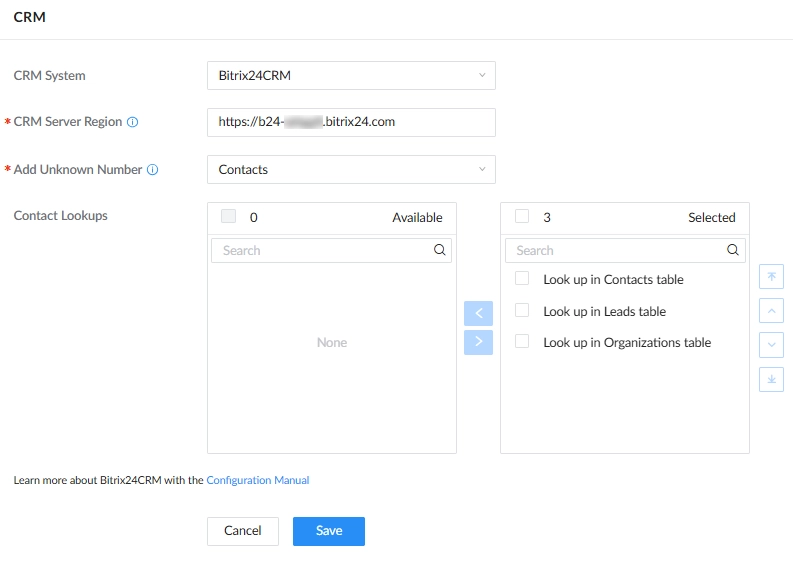Click the CRM Server Region info icon
This screenshot has width=793, height=567.
[133, 122]
